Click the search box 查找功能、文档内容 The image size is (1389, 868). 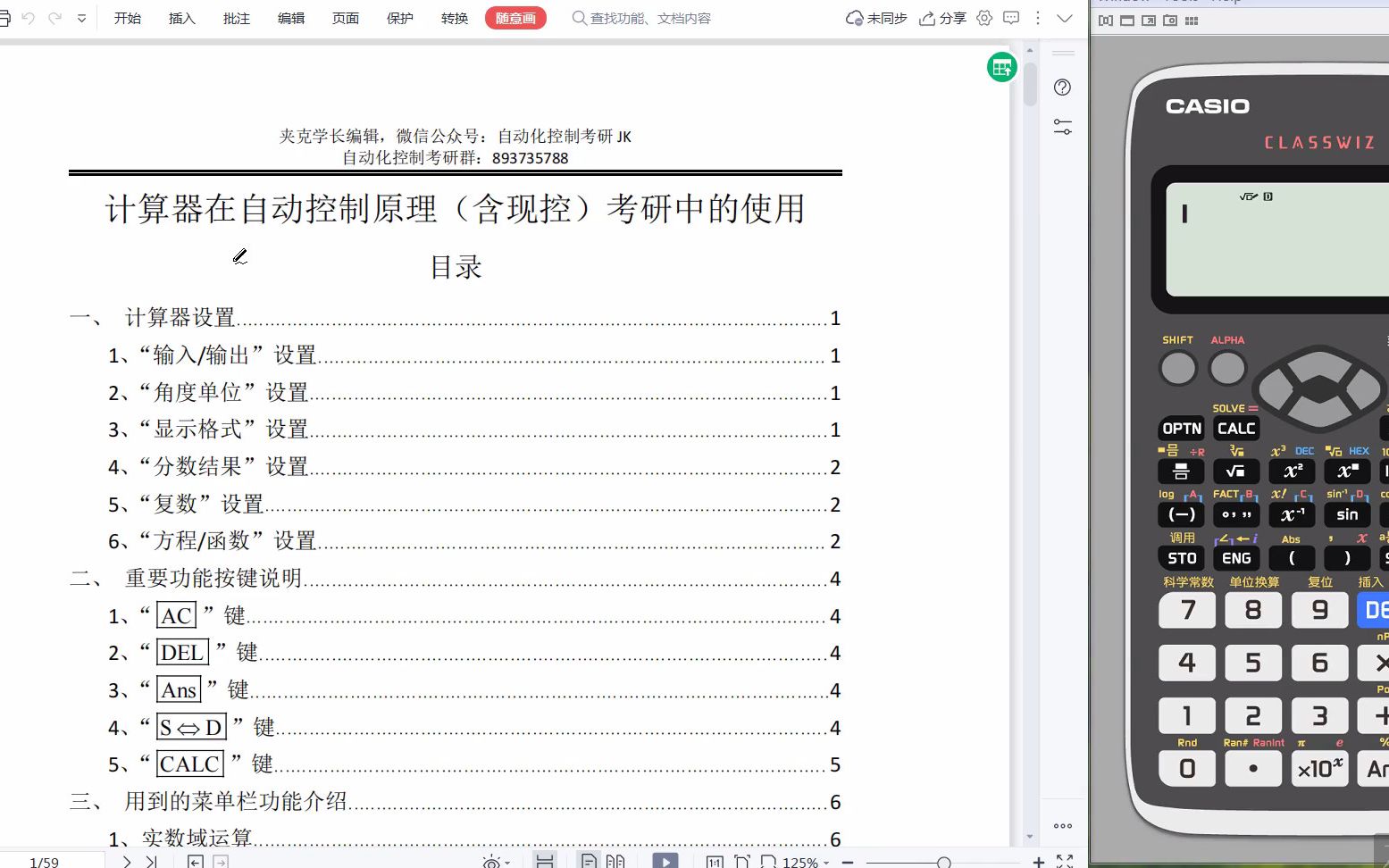(641, 18)
